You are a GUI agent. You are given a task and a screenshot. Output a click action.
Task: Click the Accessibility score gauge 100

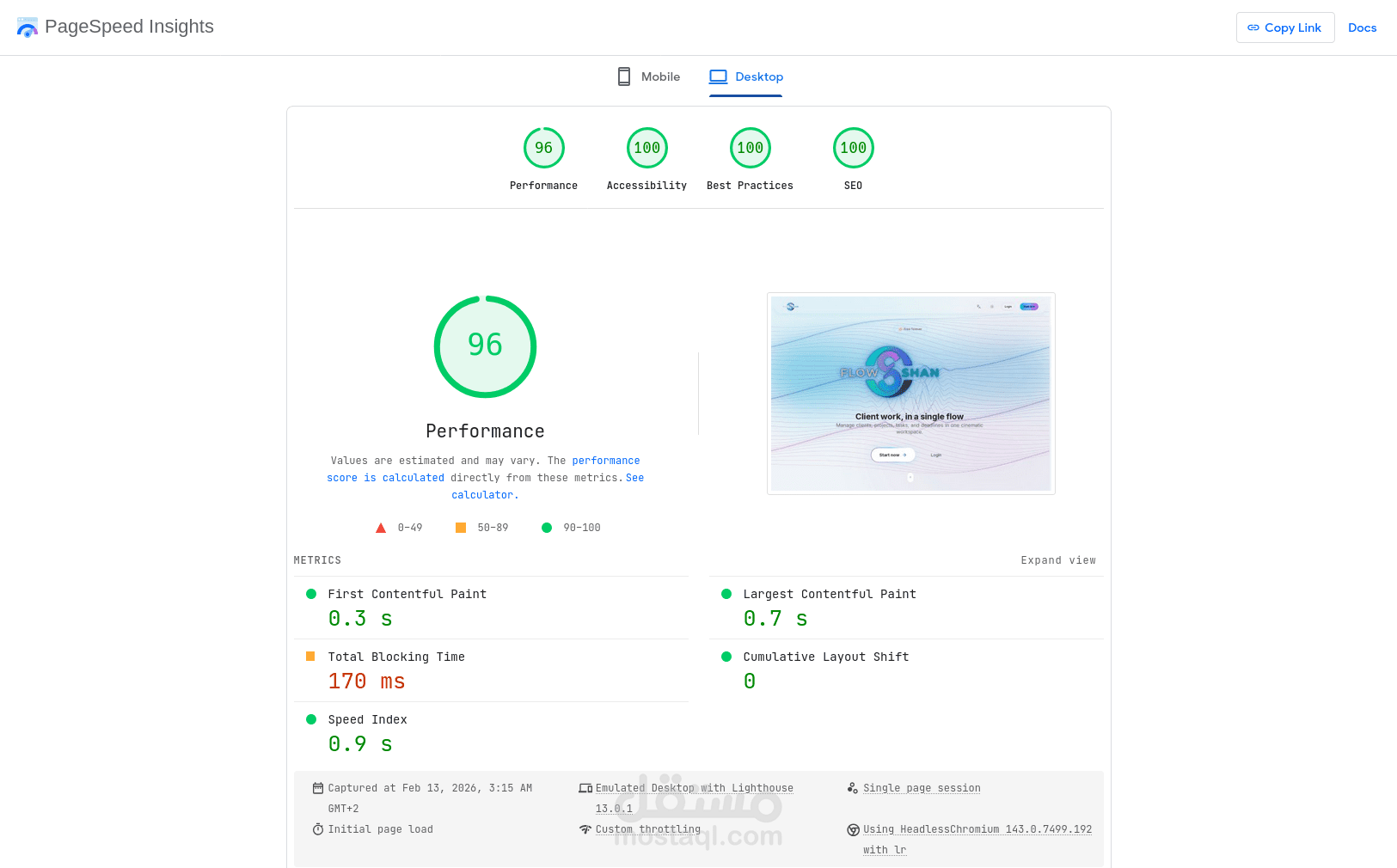[x=647, y=148]
